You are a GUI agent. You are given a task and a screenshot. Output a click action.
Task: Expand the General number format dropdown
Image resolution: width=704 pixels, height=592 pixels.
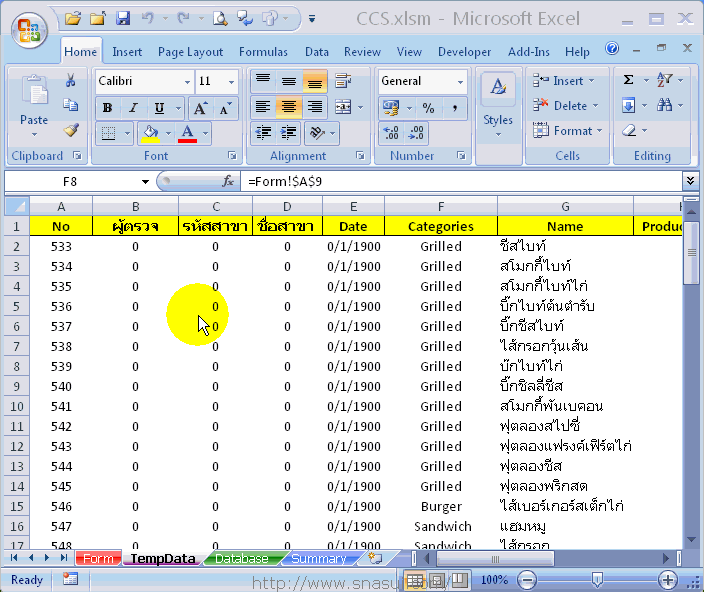coord(460,82)
